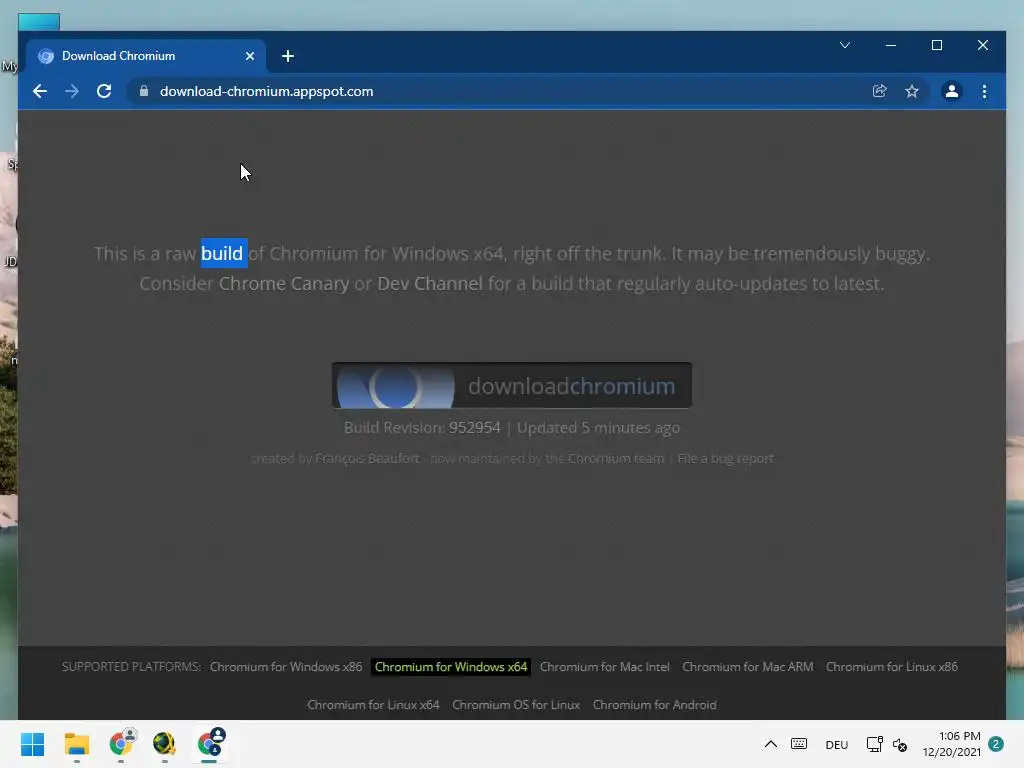Click the highlighted word build

[222, 253]
